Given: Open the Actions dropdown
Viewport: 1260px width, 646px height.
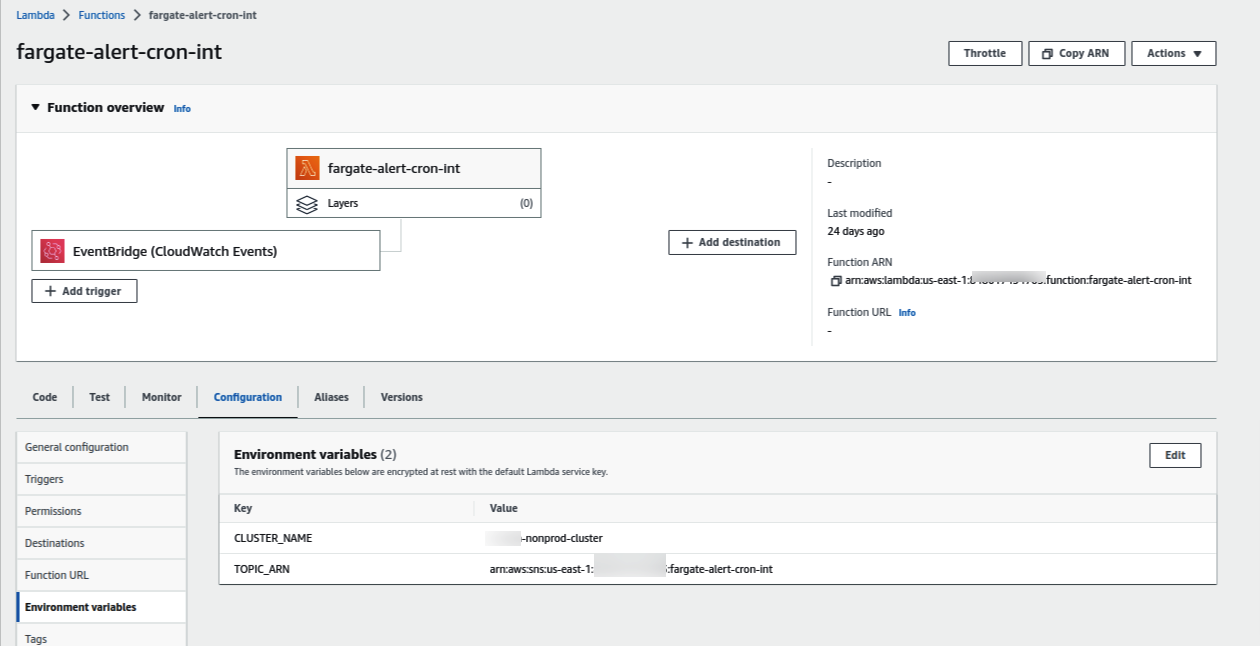Looking at the screenshot, I should click(x=1173, y=53).
